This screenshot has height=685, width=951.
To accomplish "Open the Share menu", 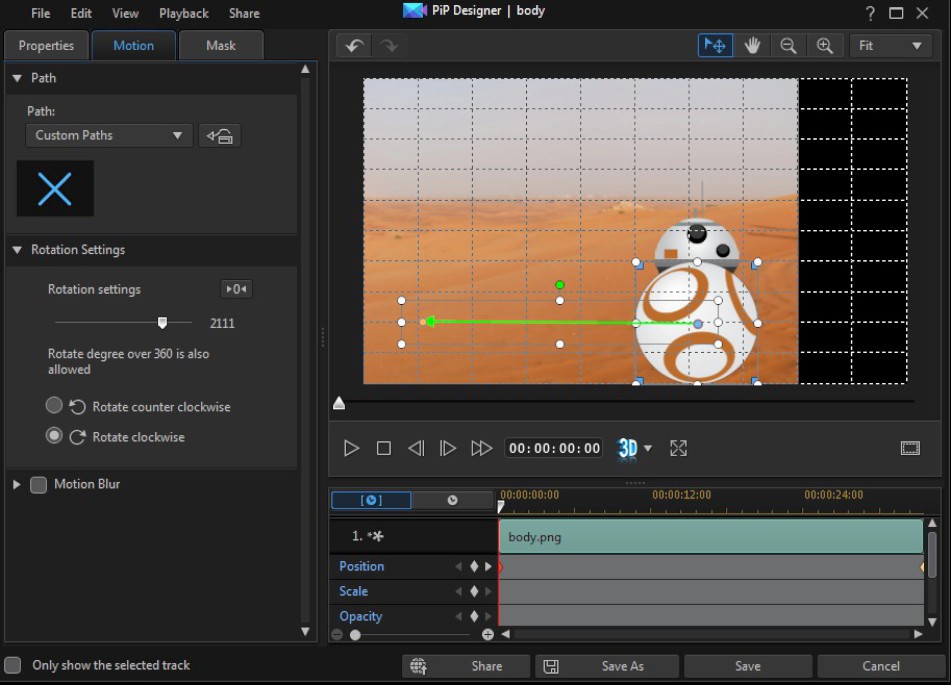I will pyautogui.click(x=244, y=13).
